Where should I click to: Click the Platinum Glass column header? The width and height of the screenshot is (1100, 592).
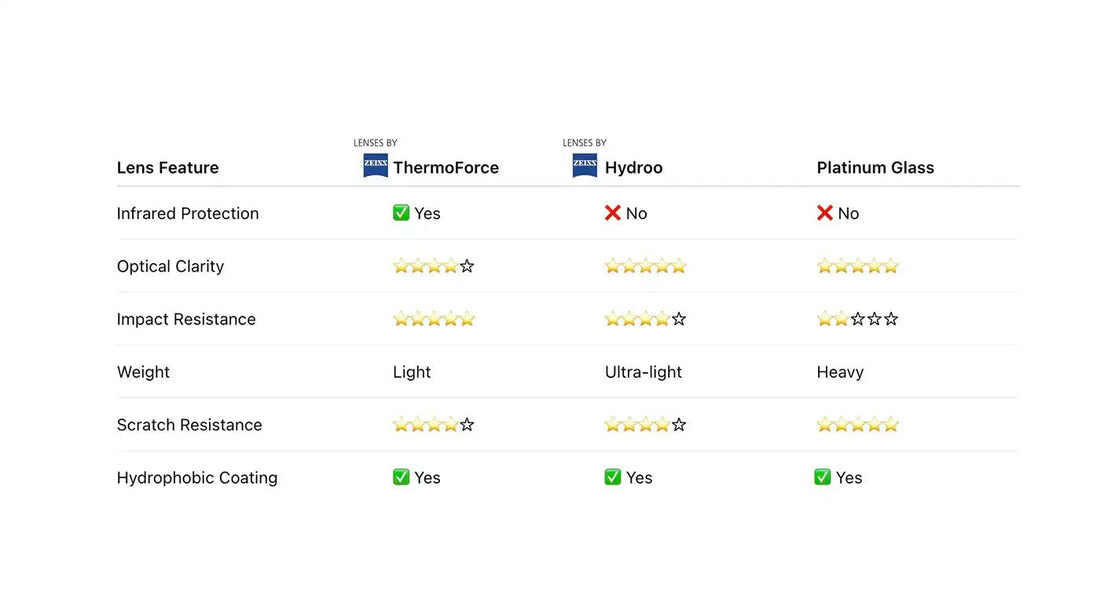pos(875,168)
